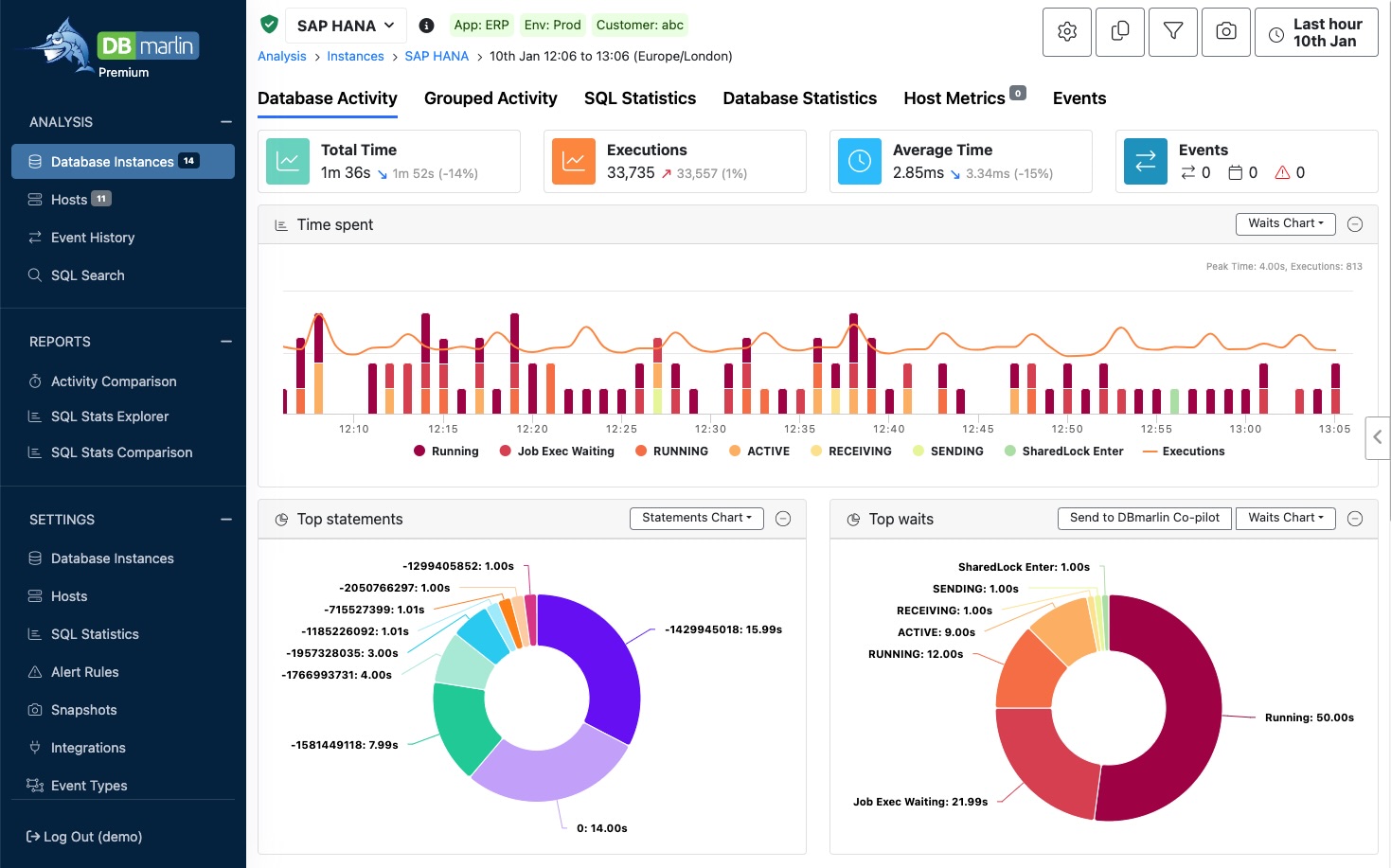Click Analysis breadcrumb link
This screenshot has width=1391, height=868.
pos(282,56)
